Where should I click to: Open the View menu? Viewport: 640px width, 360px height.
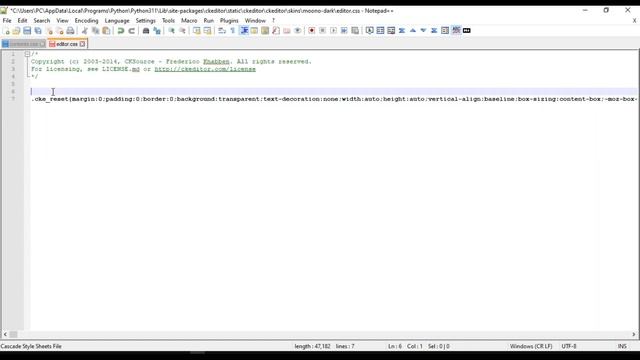[62, 20]
